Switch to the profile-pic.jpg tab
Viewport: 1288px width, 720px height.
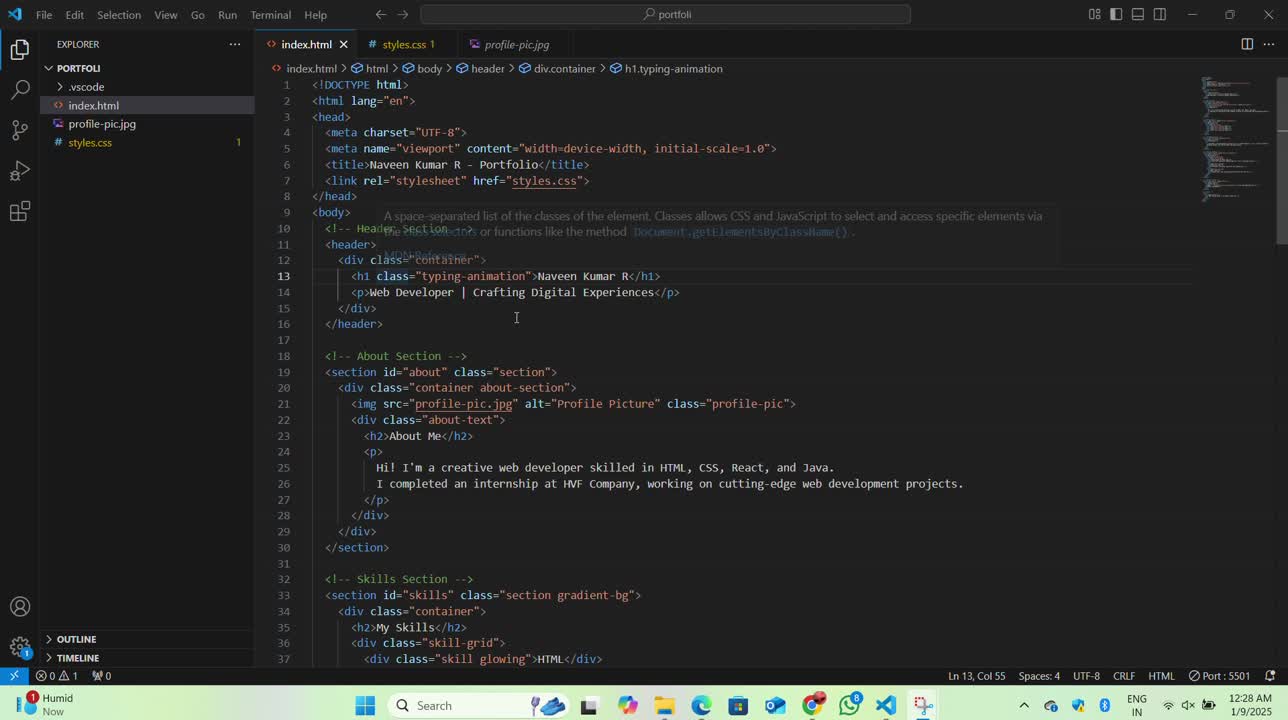(x=516, y=44)
